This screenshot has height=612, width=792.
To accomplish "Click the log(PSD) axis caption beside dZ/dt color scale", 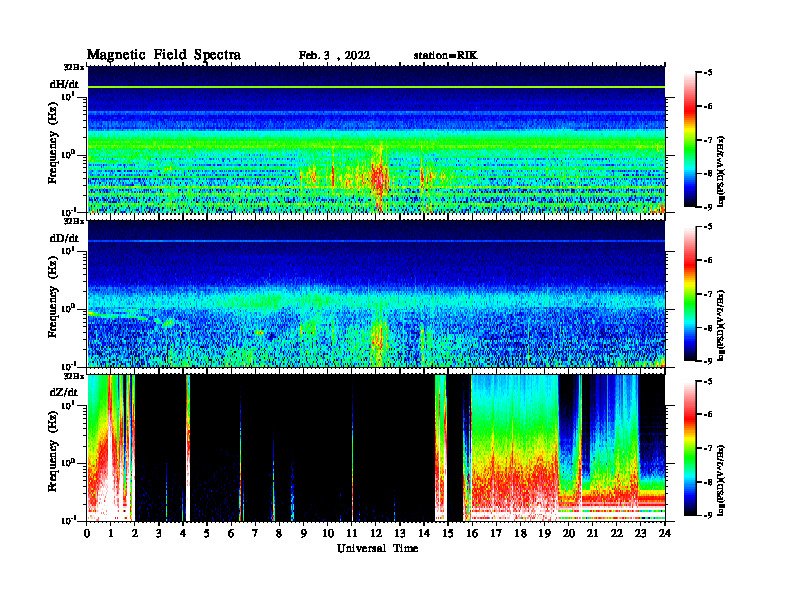I will [722, 480].
